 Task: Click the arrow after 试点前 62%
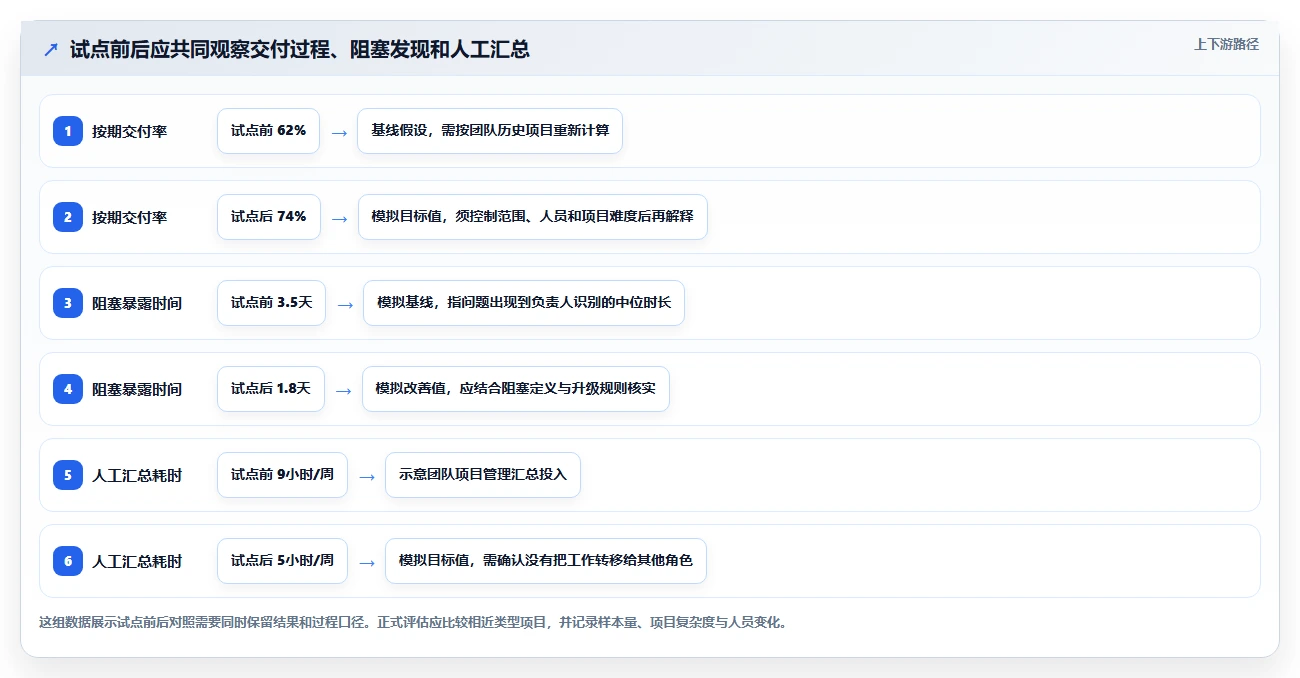pyautogui.click(x=339, y=132)
